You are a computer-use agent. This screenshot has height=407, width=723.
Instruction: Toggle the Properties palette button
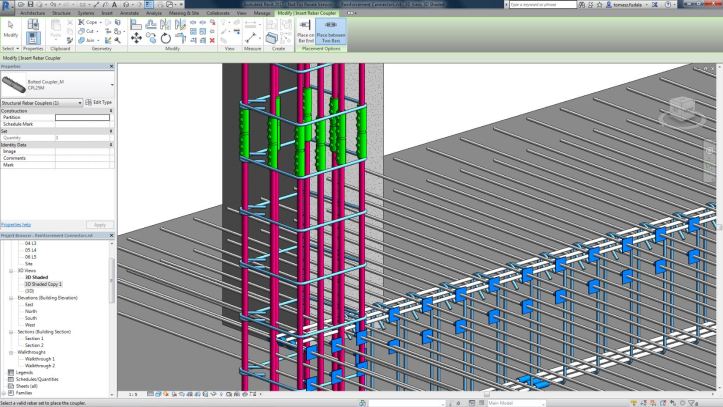coord(33,38)
